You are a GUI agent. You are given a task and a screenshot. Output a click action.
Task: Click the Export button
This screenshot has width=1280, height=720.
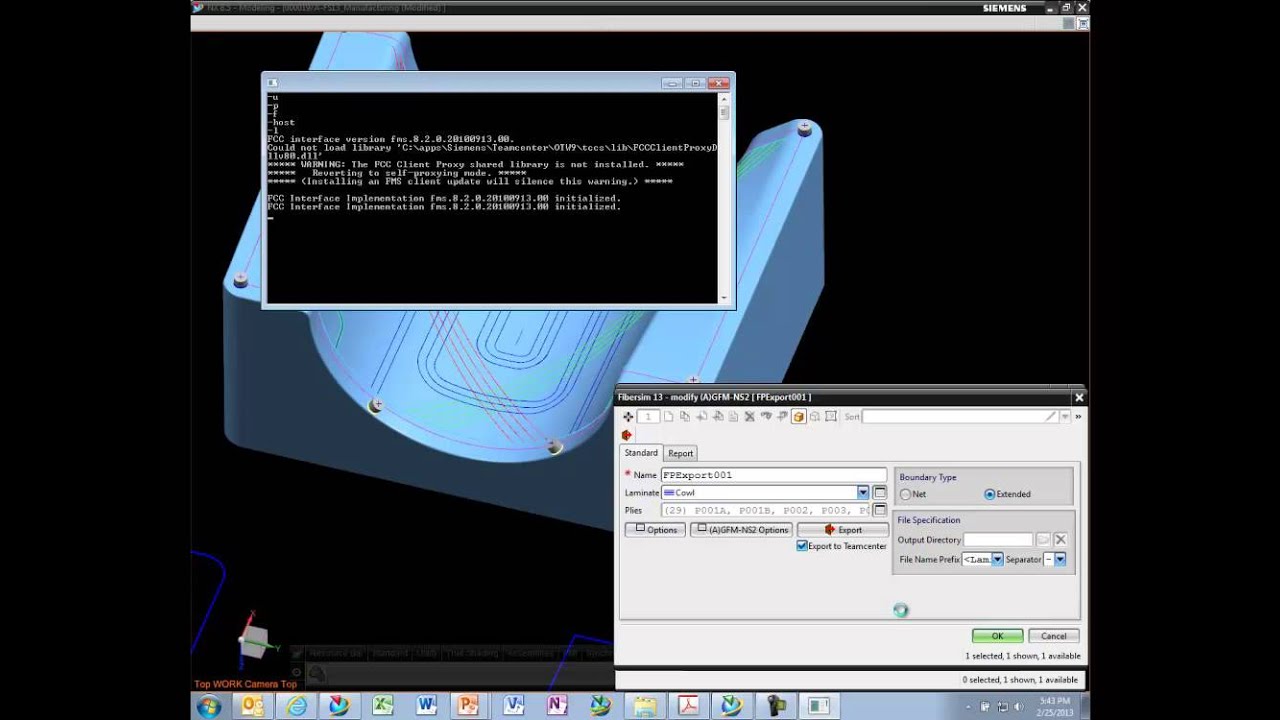point(843,530)
